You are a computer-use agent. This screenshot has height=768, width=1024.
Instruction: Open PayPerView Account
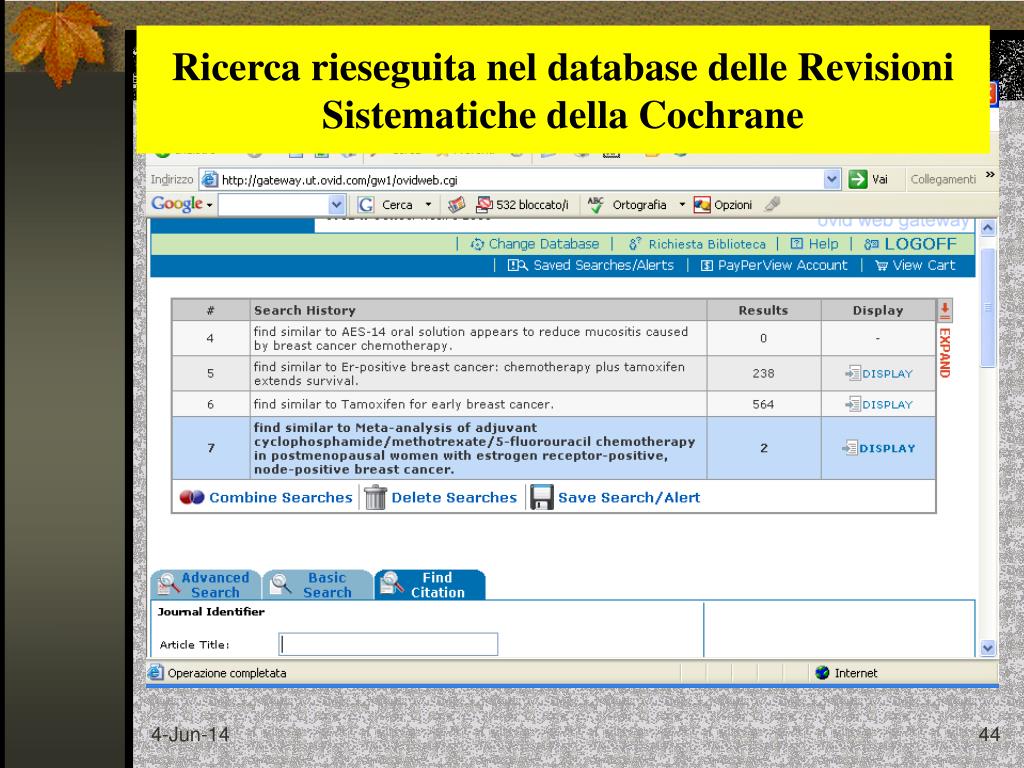[774, 265]
